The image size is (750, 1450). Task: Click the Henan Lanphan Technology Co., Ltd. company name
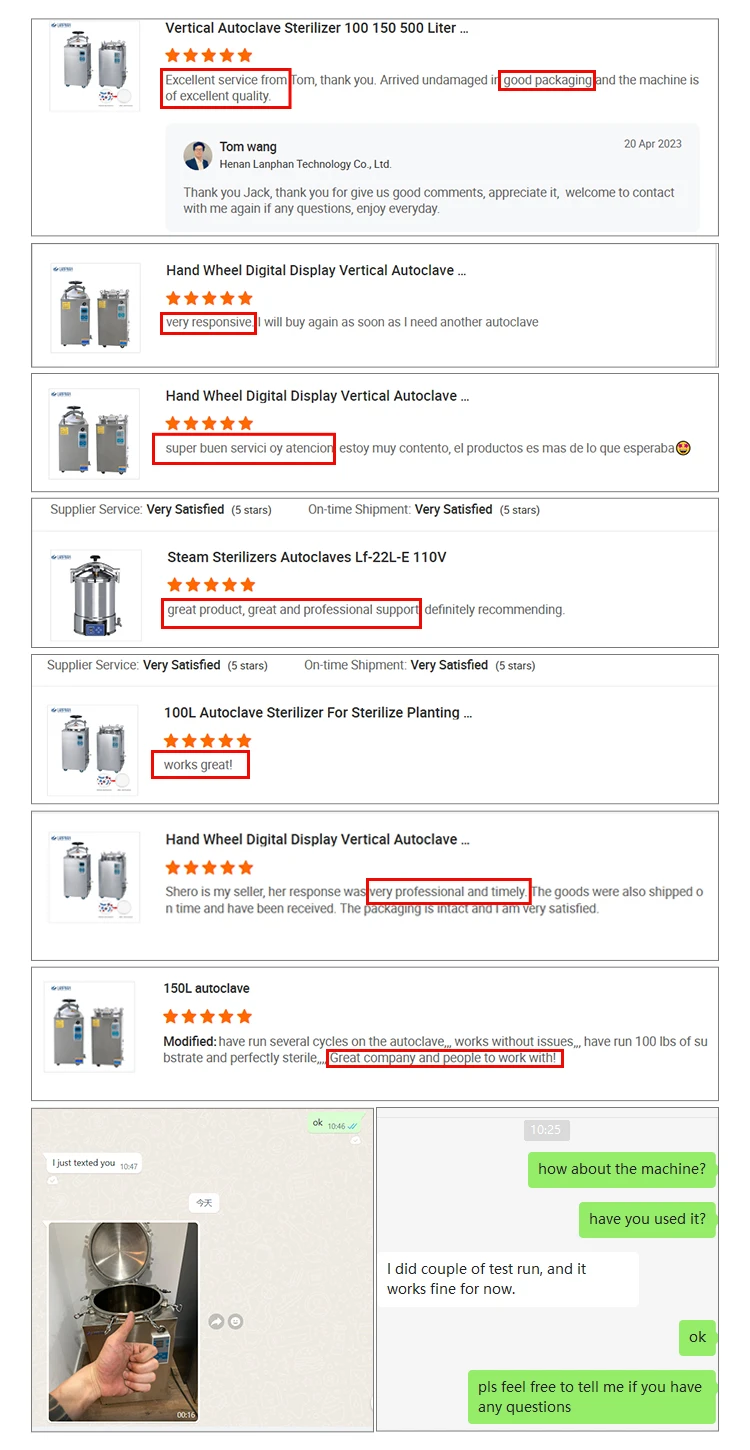[305, 164]
